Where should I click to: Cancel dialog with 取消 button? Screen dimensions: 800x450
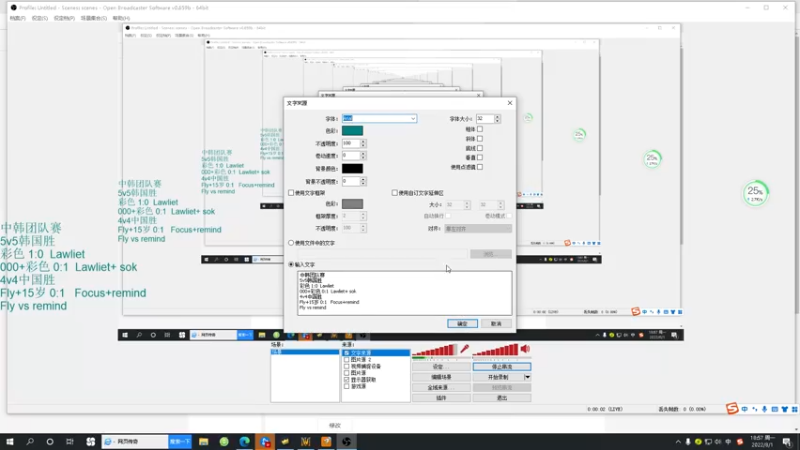[x=496, y=323]
